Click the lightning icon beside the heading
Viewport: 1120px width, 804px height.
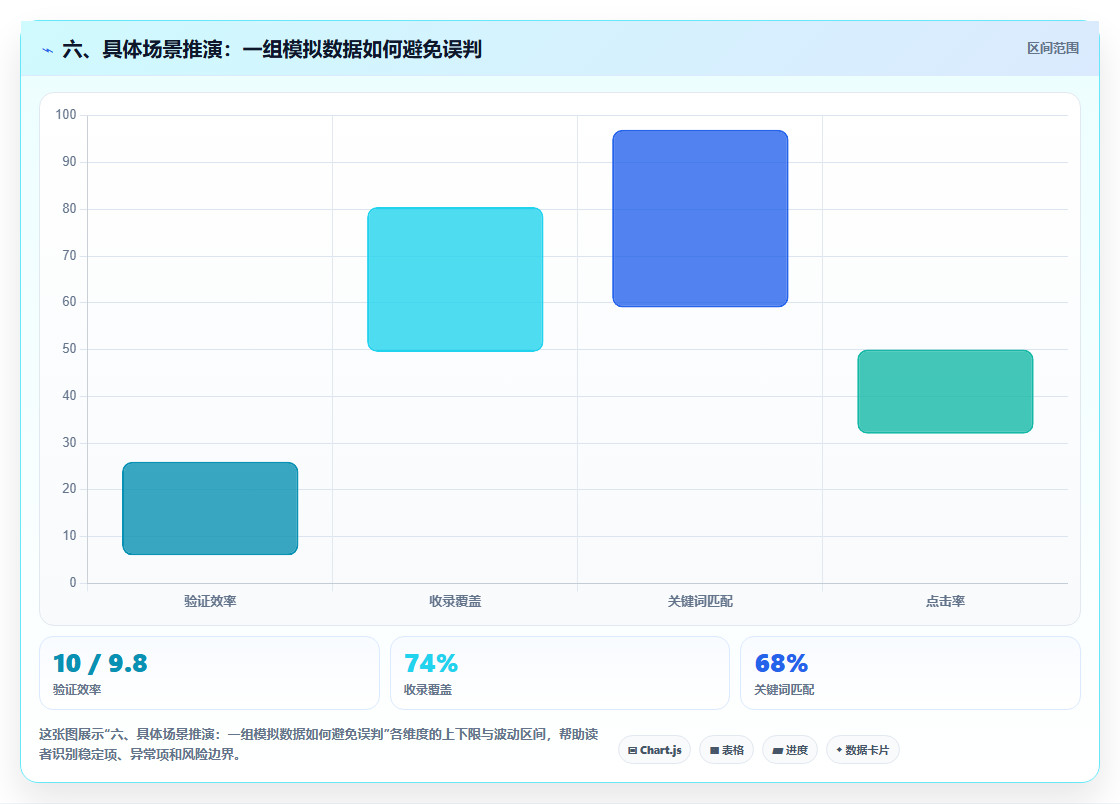pos(47,51)
